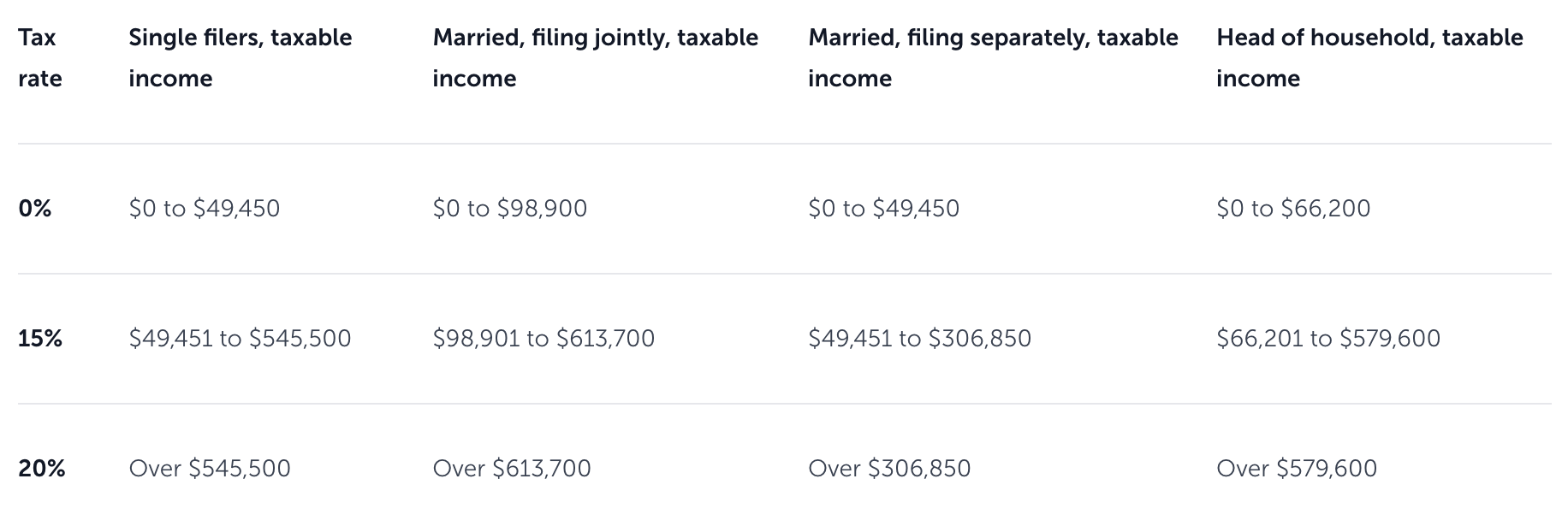The height and width of the screenshot is (532, 1568).
Task: Select the 15% tax rate row label
Action: coord(40,339)
